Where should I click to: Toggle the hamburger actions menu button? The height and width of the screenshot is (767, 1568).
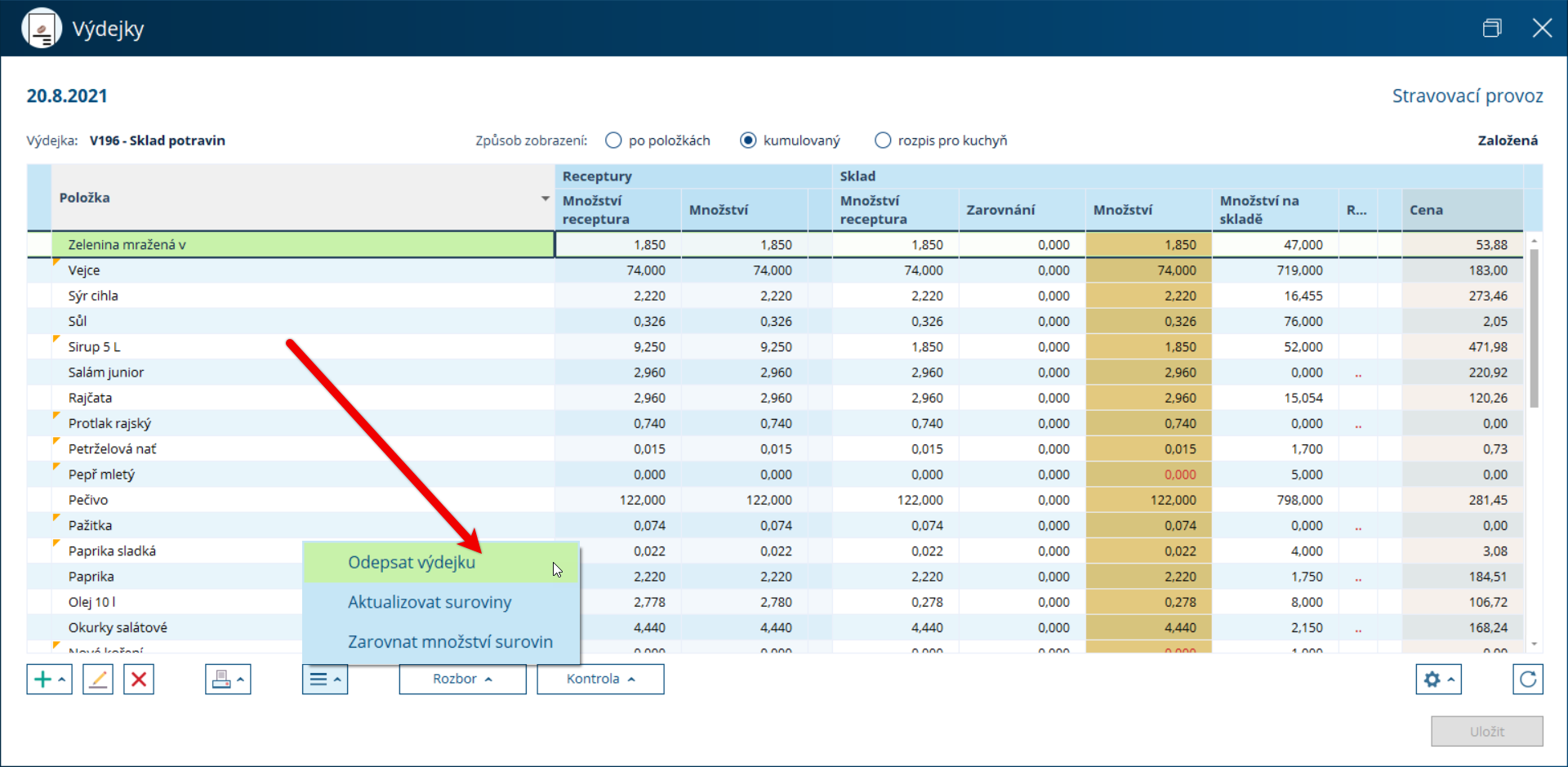pyautogui.click(x=325, y=679)
